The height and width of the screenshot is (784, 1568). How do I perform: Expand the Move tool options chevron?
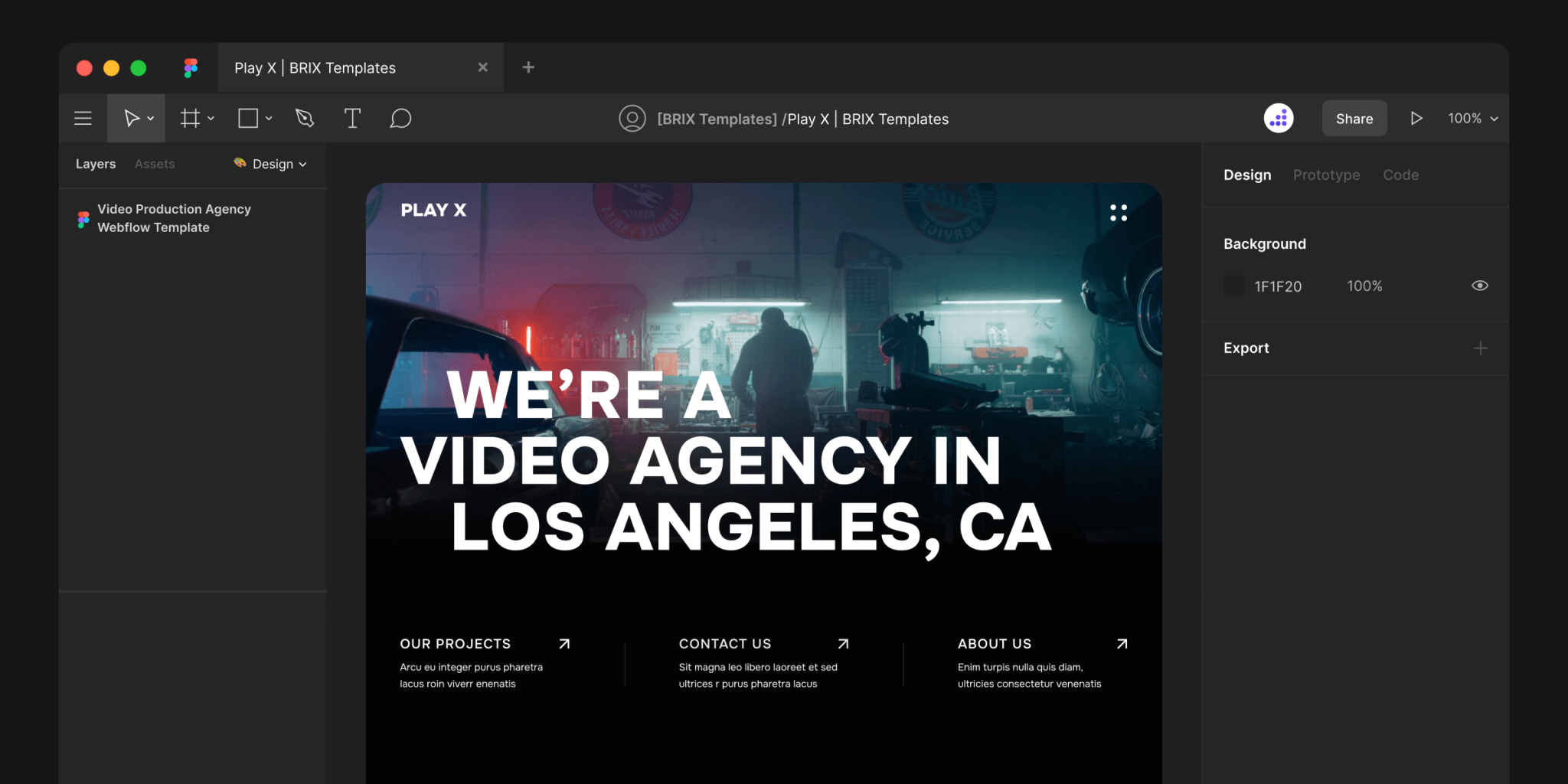tap(150, 118)
